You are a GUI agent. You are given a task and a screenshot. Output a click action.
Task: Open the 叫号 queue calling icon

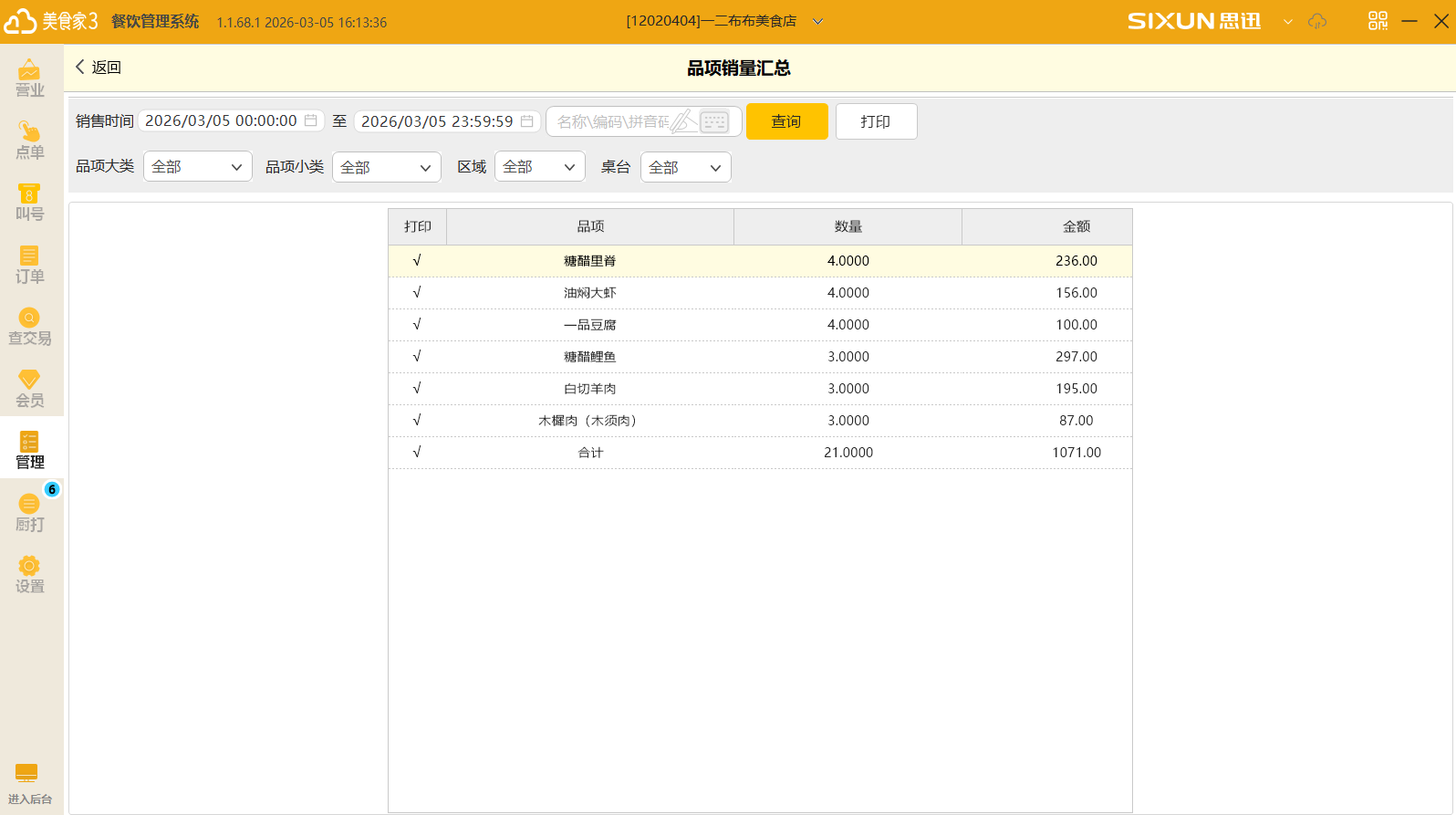(29, 202)
